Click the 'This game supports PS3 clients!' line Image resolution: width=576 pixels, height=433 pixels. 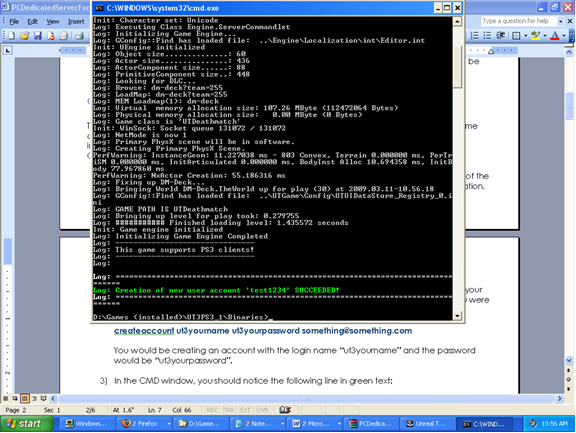coord(173,250)
